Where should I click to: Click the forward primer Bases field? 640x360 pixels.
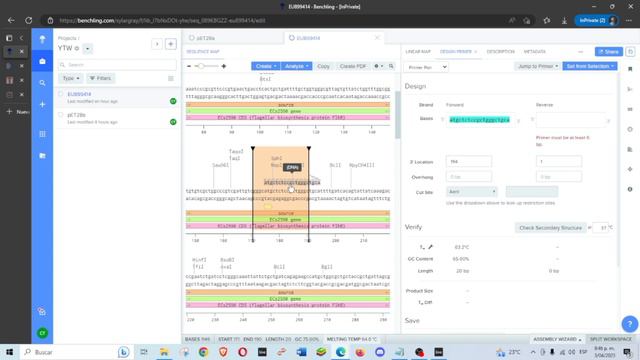tap(480, 120)
